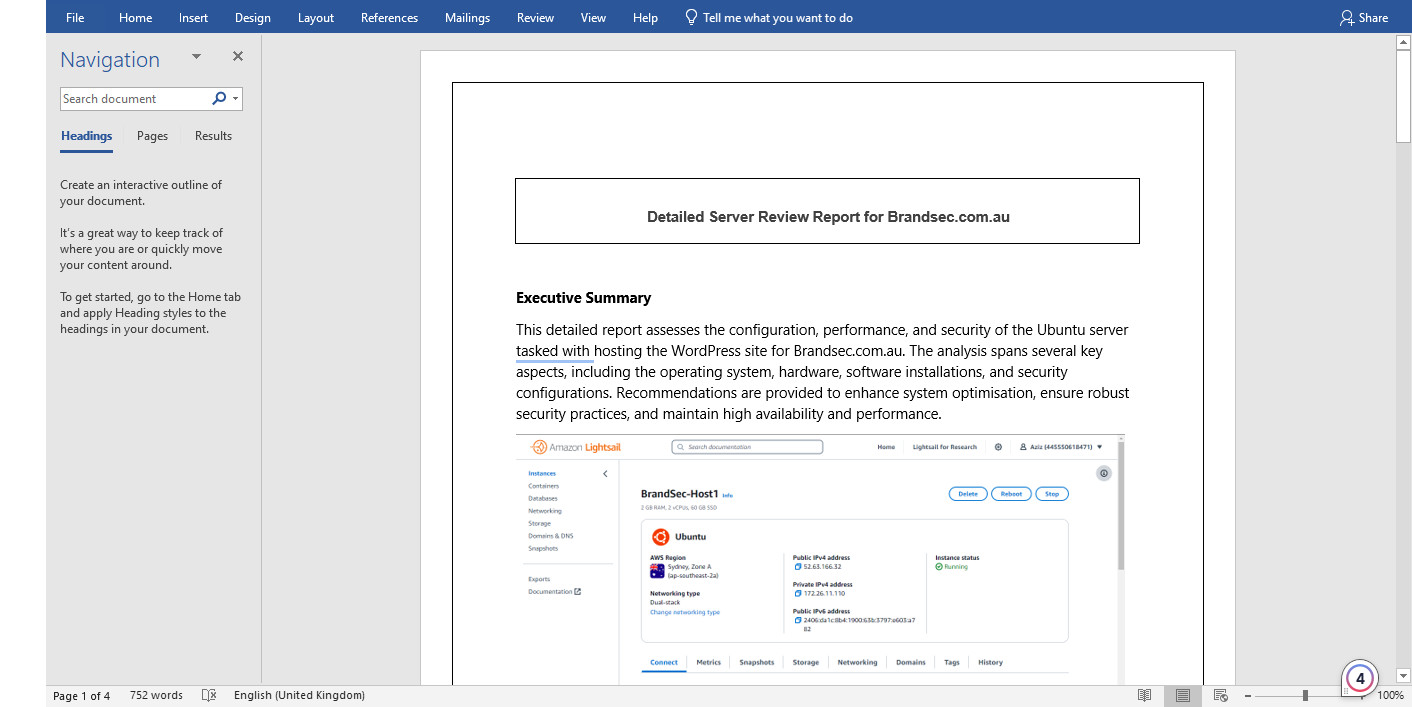This screenshot has width=1412, height=707.
Task: Click Page 1 of 4 indicator
Action: (82, 695)
